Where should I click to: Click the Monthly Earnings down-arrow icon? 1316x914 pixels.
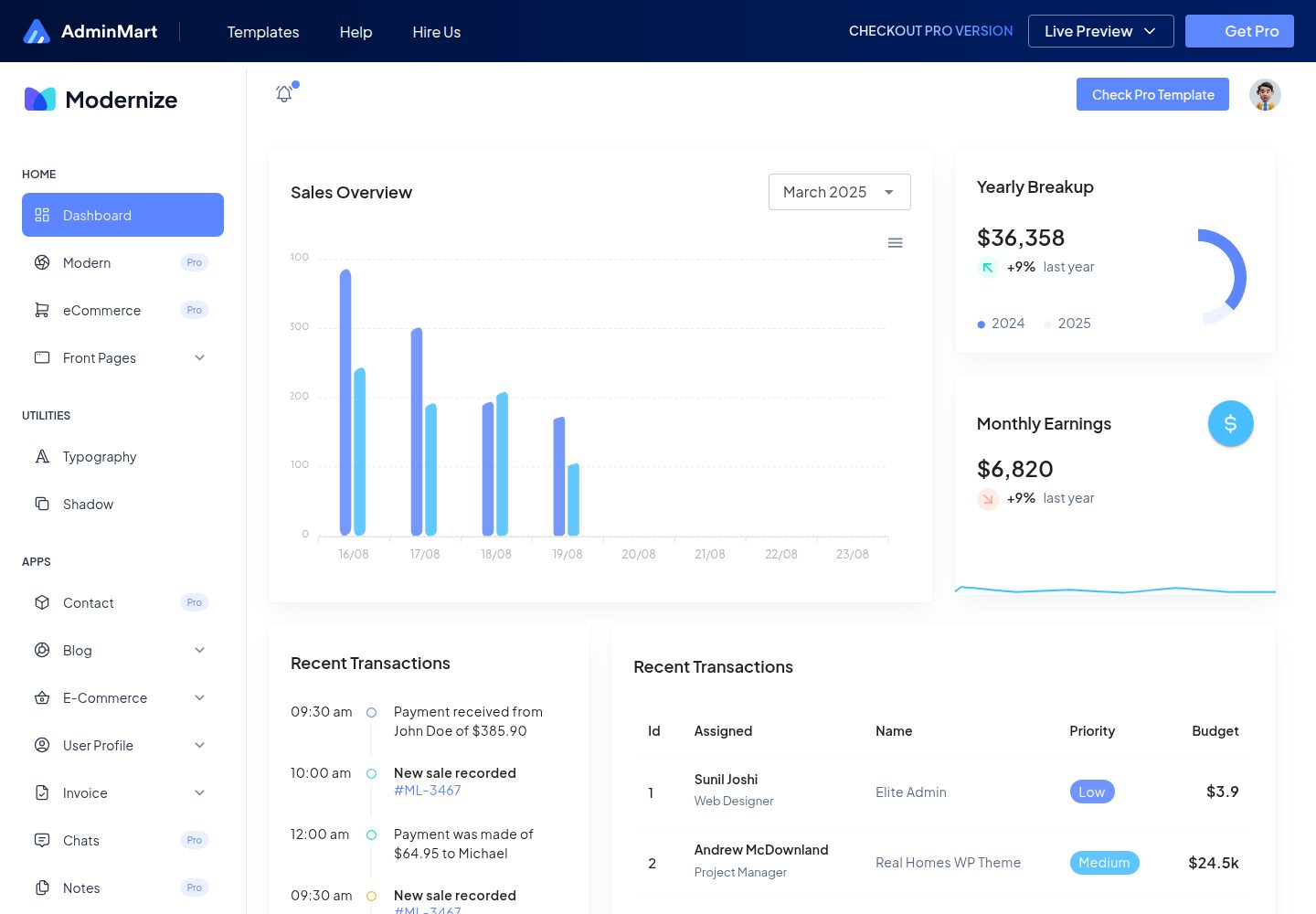(988, 499)
